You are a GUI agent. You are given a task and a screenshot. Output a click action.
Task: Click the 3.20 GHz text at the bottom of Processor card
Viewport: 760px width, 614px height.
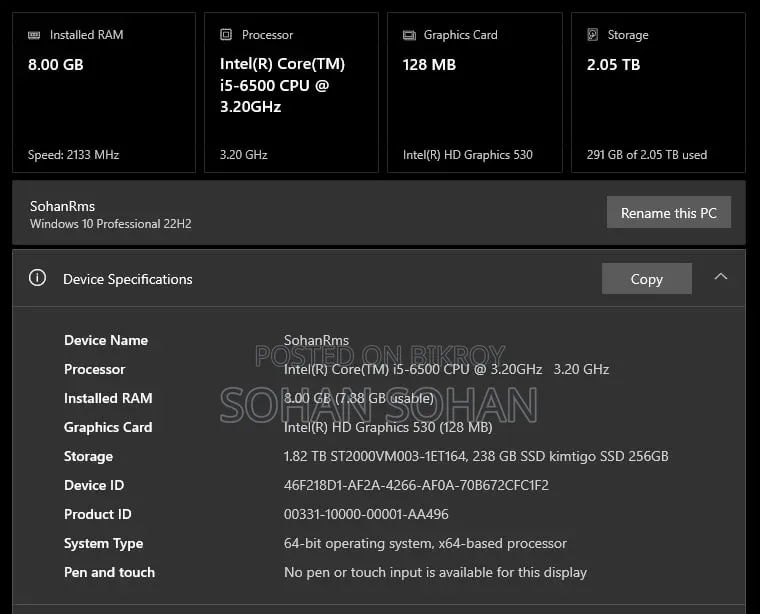pyautogui.click(x=244, y=155)
